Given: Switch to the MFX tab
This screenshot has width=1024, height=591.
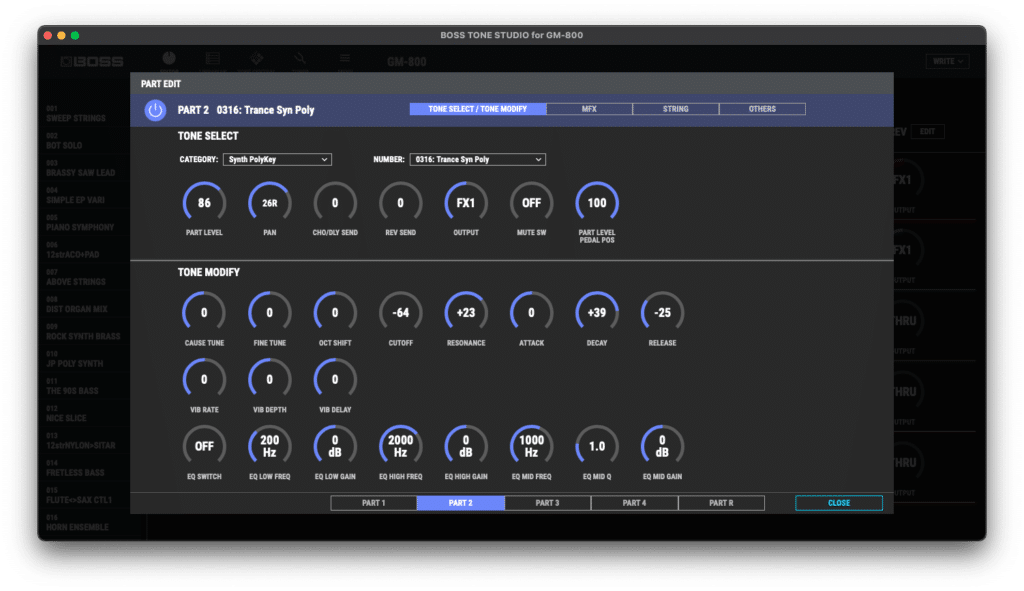Looking at the screenshot, I should [589, 109].
